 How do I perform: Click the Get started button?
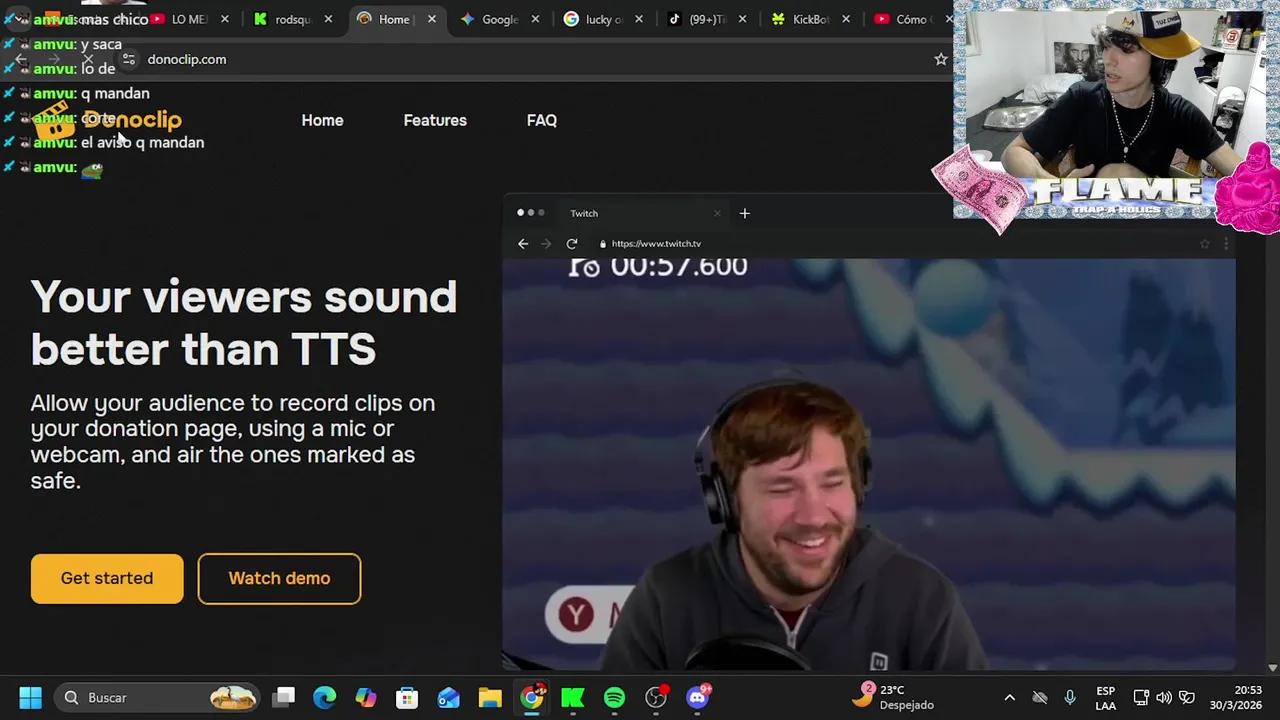coord(107,578)
